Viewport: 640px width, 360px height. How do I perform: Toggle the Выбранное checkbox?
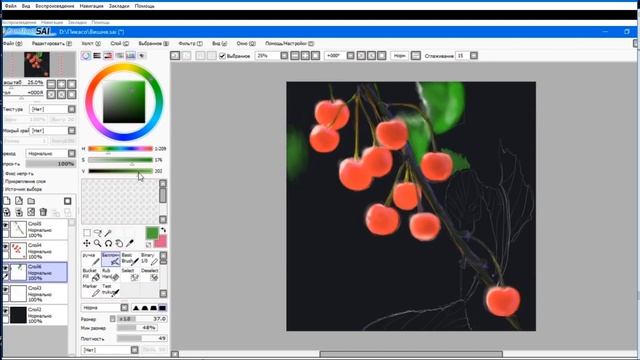click(x=222, y=56)
